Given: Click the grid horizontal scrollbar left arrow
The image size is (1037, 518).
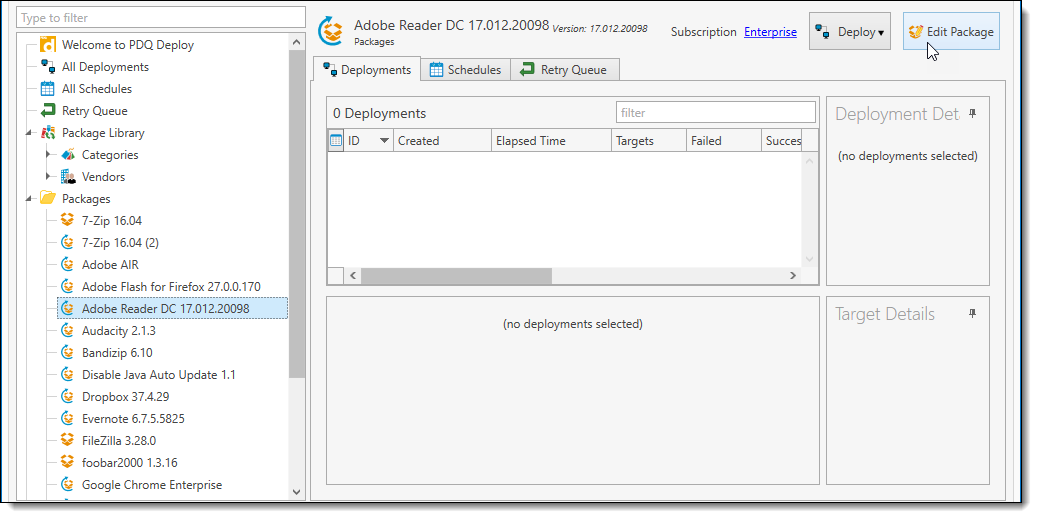Looking at the screenshot, I should [x=353, y=275].
